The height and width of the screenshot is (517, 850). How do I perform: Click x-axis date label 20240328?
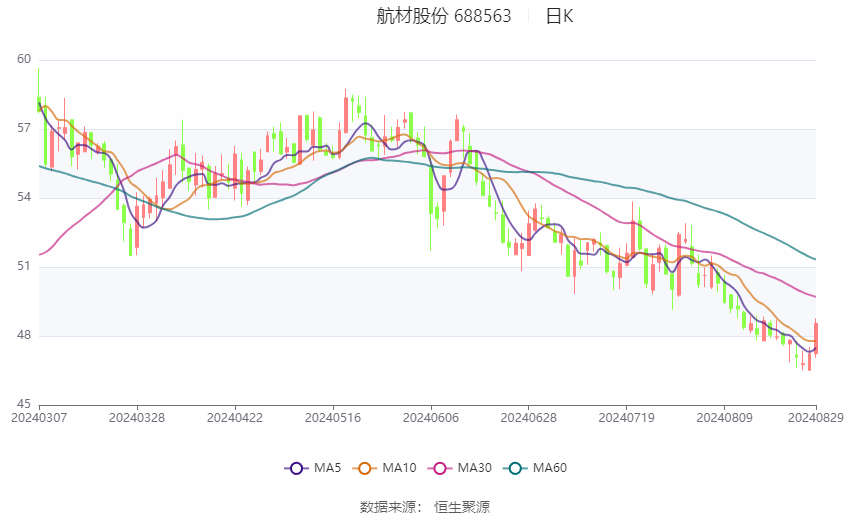pyautogui.click(x=137, y=418)
